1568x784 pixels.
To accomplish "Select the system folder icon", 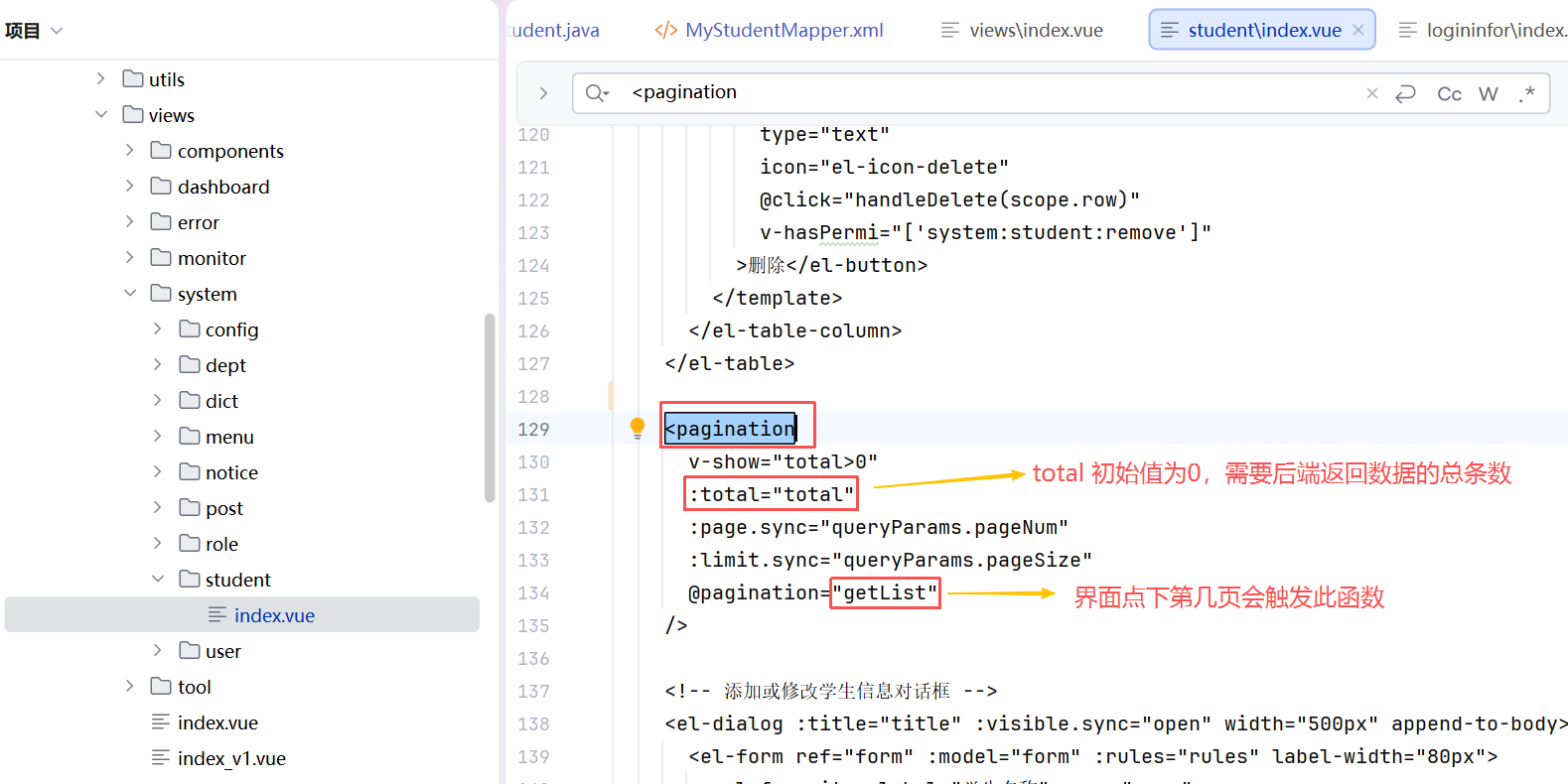I will [161, 293].
